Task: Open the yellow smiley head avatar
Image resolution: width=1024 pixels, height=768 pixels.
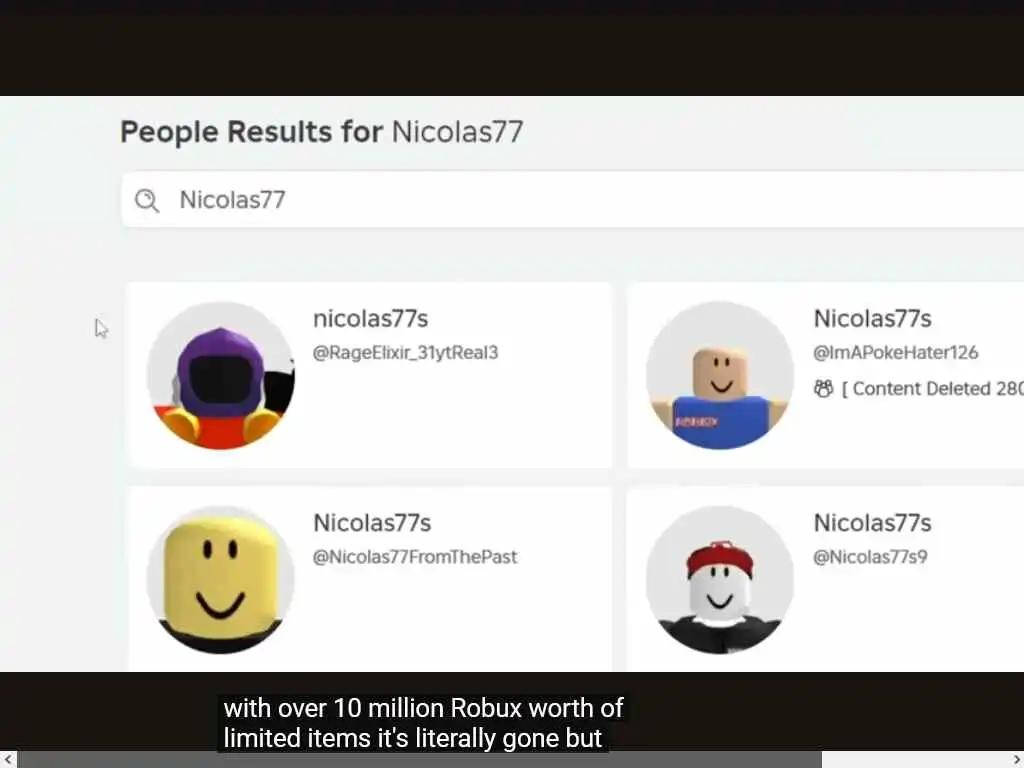Action: (x=221, y=580)
